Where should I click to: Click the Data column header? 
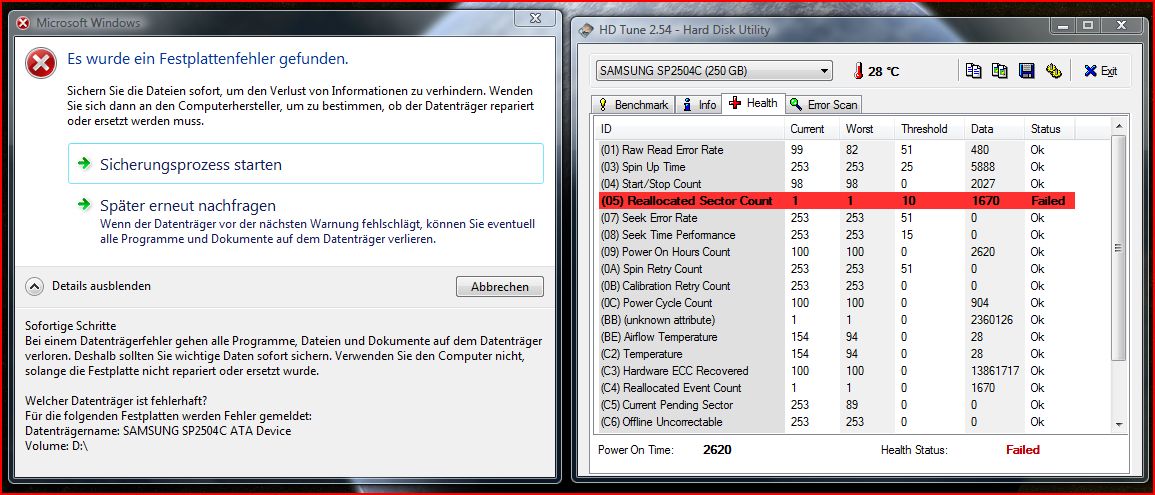pyautogui.click(x=994, y=129)
